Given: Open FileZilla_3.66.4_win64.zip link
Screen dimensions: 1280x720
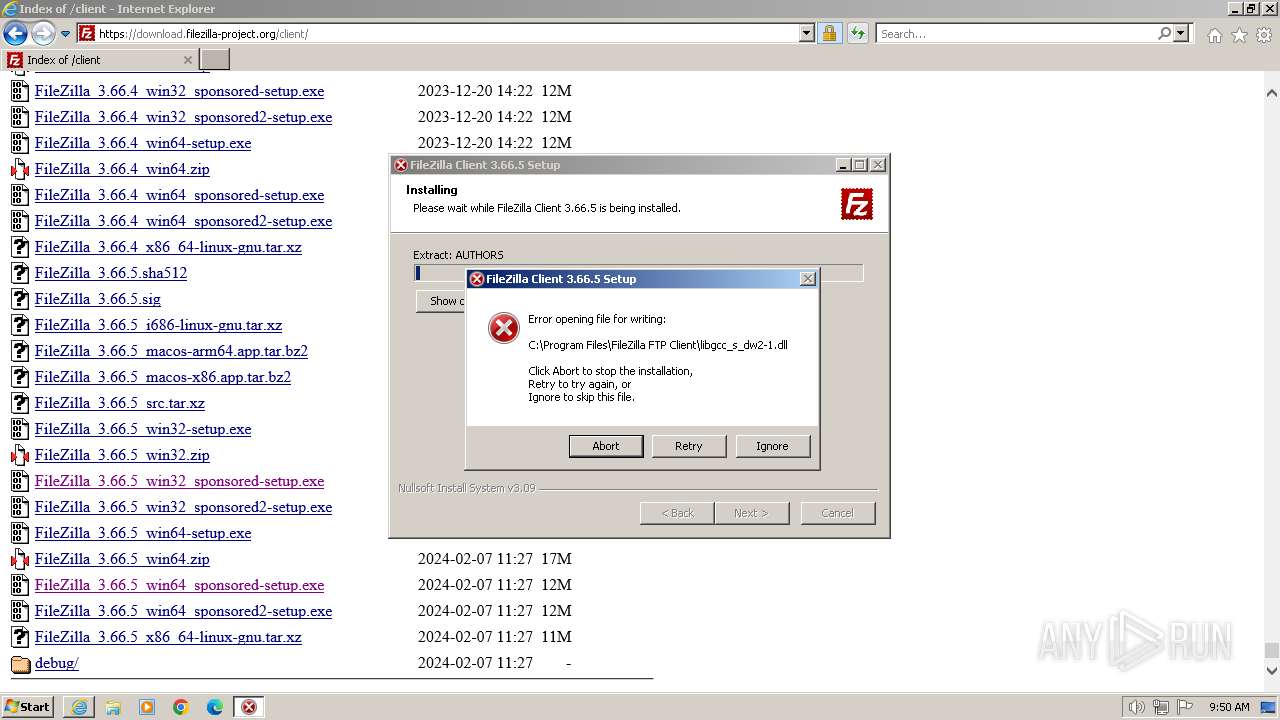Looking at the screenshot, I should tap(122, 169).
